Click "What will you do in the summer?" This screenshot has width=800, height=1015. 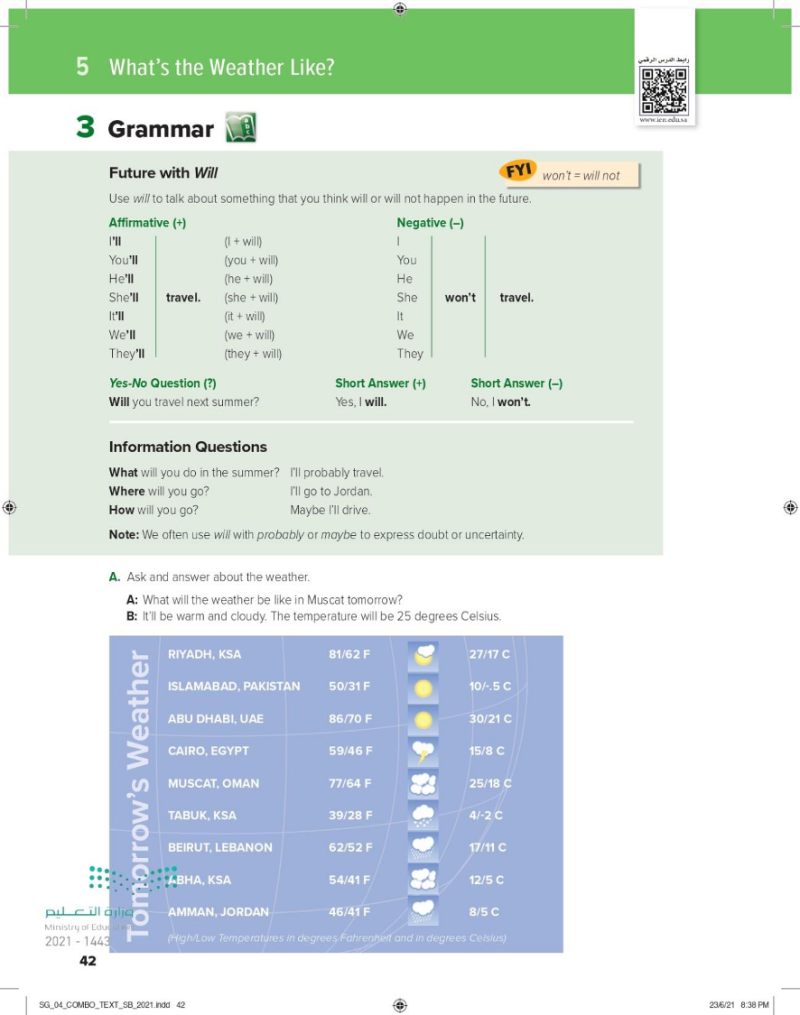tap(194, 473)
